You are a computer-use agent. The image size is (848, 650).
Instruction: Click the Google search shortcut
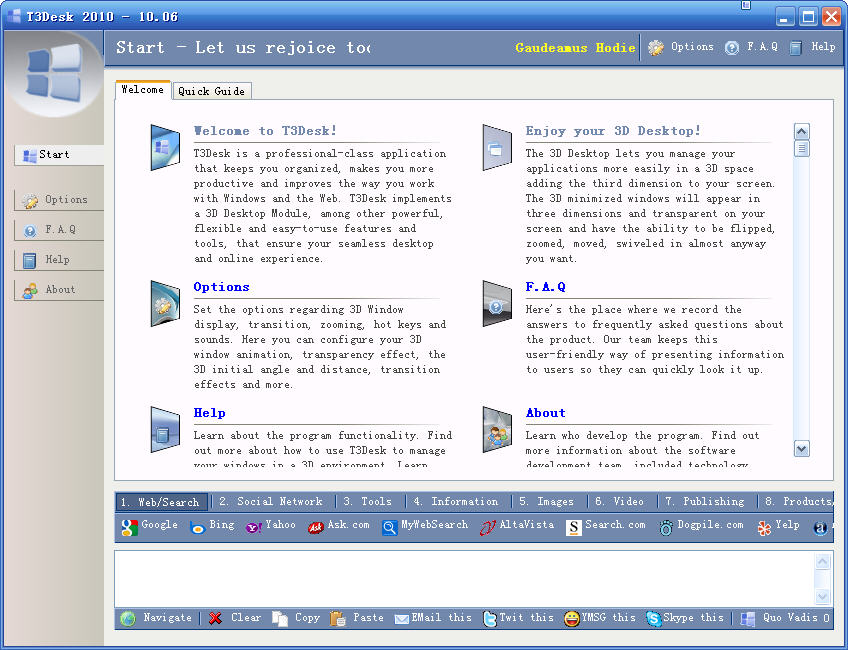[x=150, y=526]
